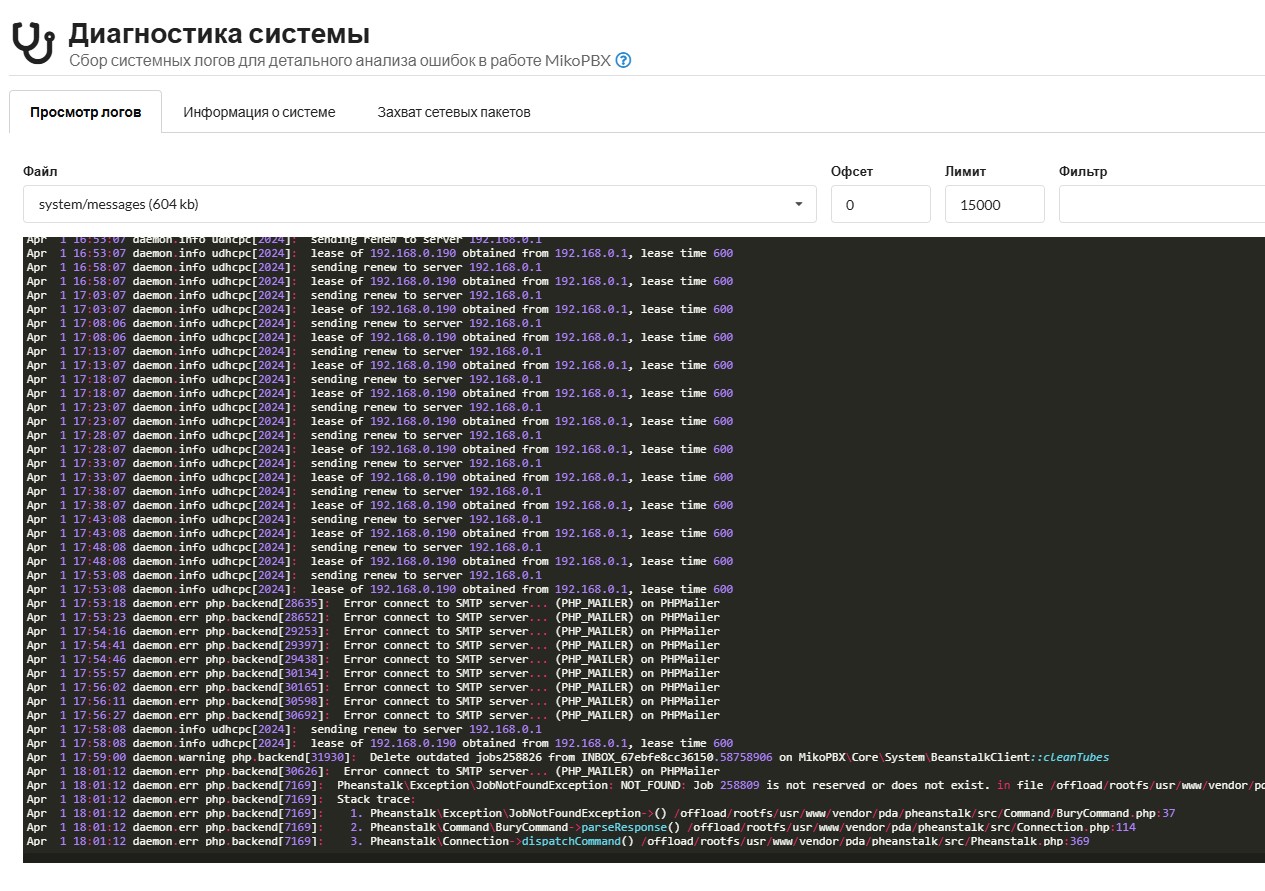Switch to Информация о системе tab
Viewport: 1265px width, 891px height.
click(259, 112)
